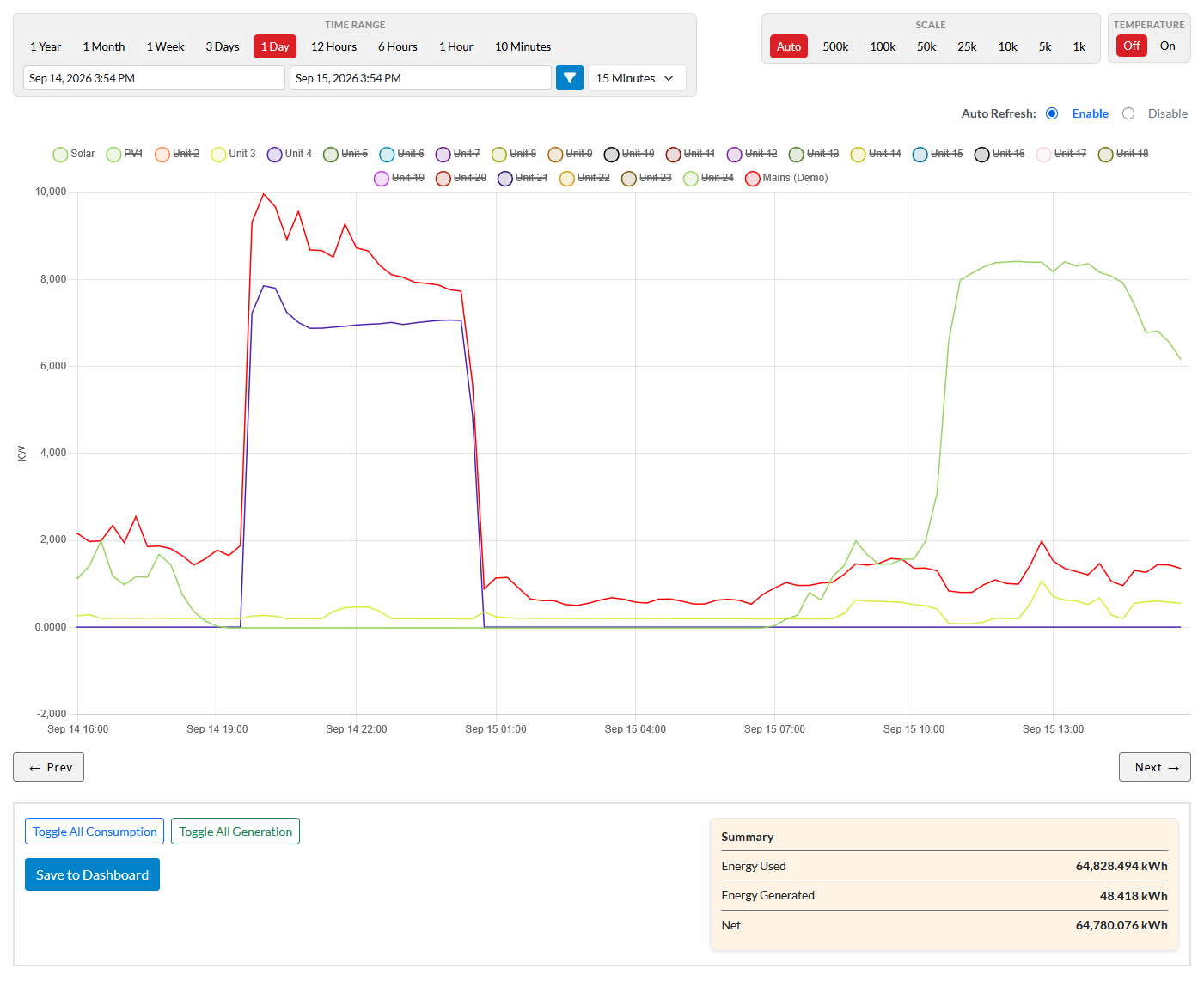
Task: Click Toggle All Generation
Action: (x=235, y=832)
